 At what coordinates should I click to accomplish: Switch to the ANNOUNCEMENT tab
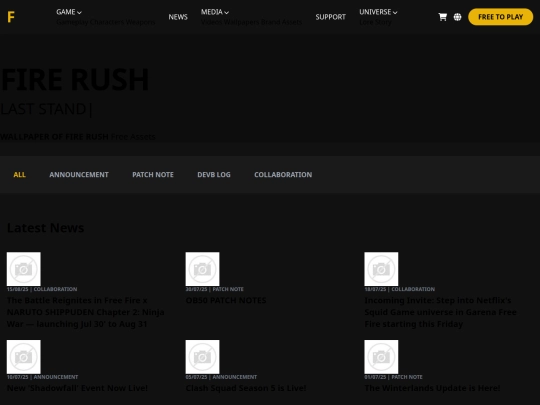click(79, 175)
